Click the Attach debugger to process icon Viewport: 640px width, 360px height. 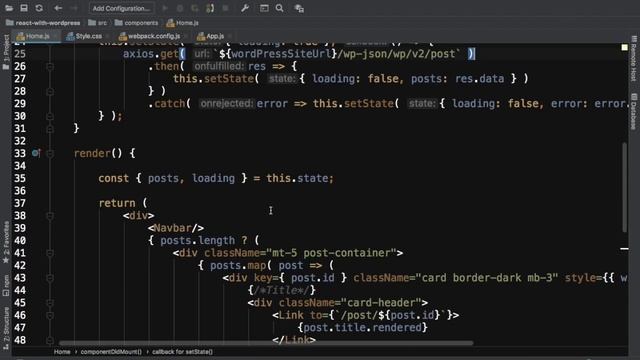pyautogui.click(x=210, y=8)
